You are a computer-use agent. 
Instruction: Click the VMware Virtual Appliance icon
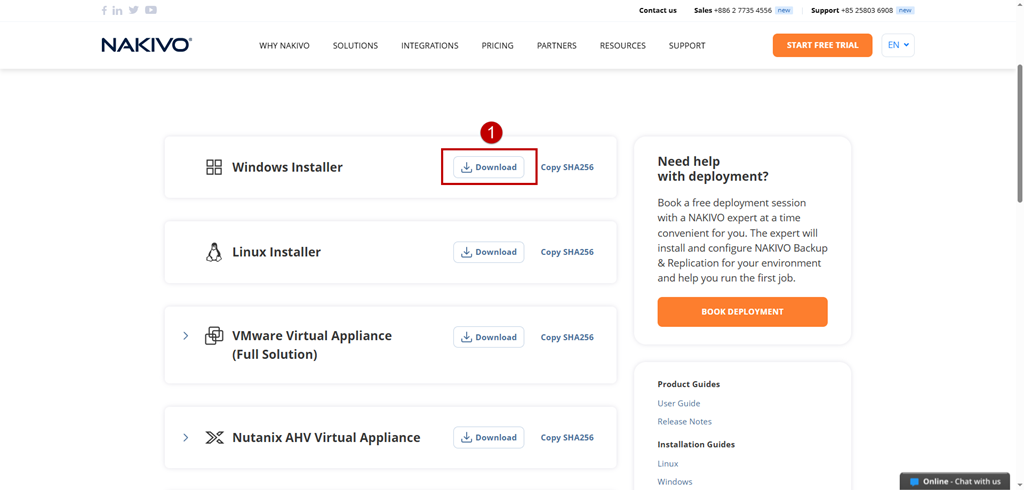(x=214, y=336)
